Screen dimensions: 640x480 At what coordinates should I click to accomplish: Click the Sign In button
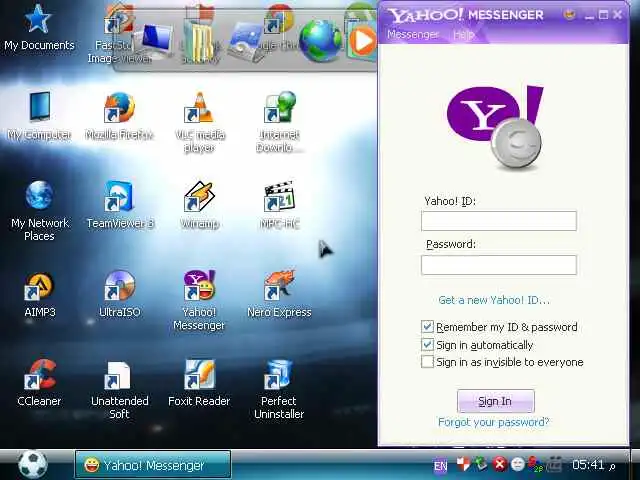[x=496, y=401]
